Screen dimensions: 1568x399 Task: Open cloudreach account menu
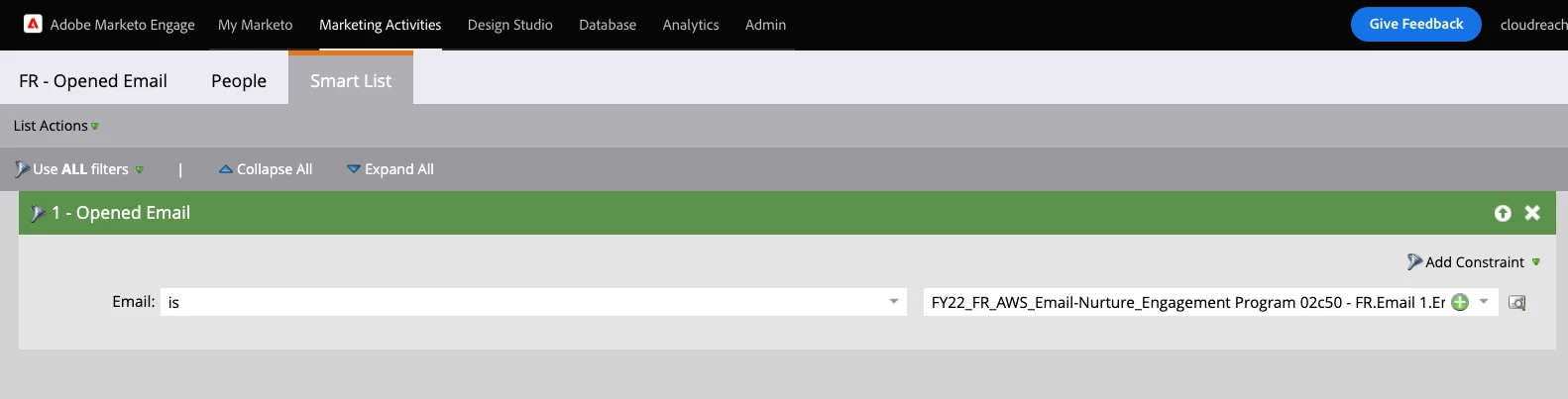tap(1533, 25)
